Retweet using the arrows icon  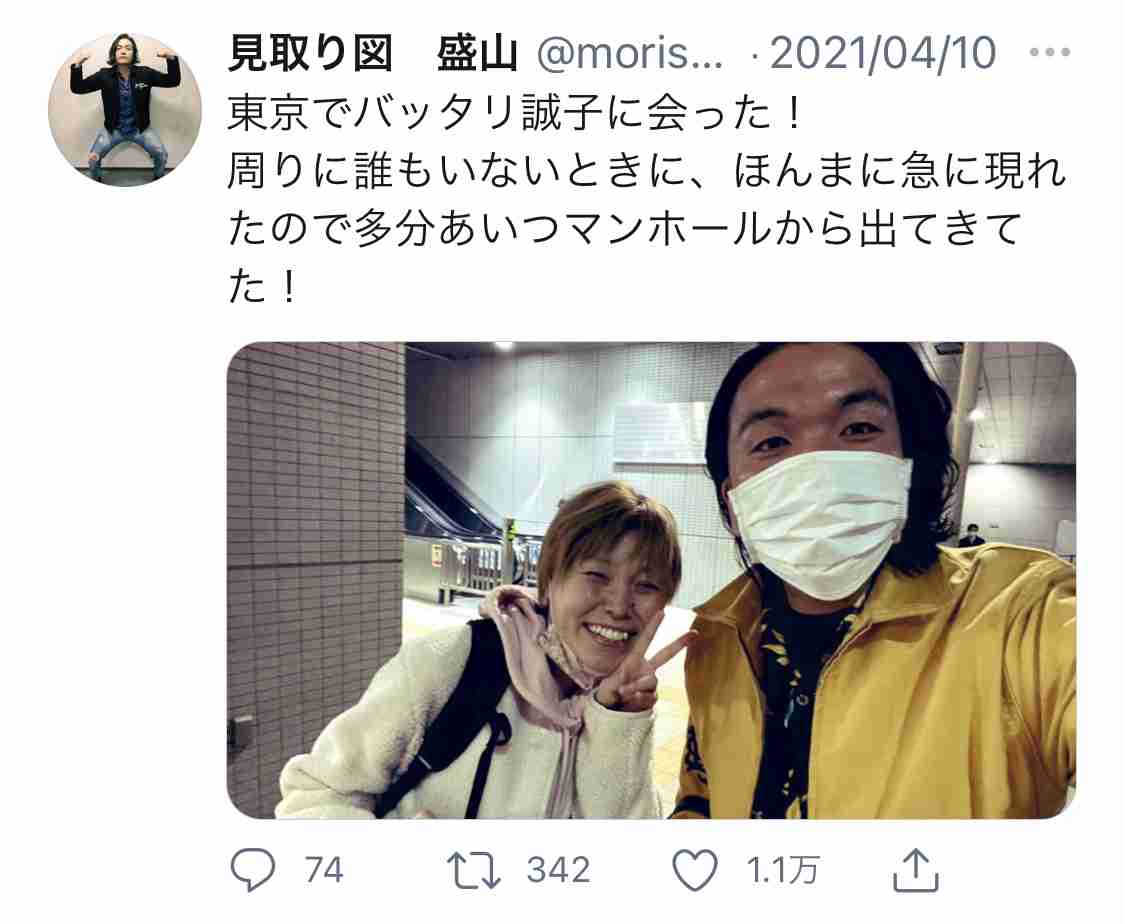click(474, 870)
